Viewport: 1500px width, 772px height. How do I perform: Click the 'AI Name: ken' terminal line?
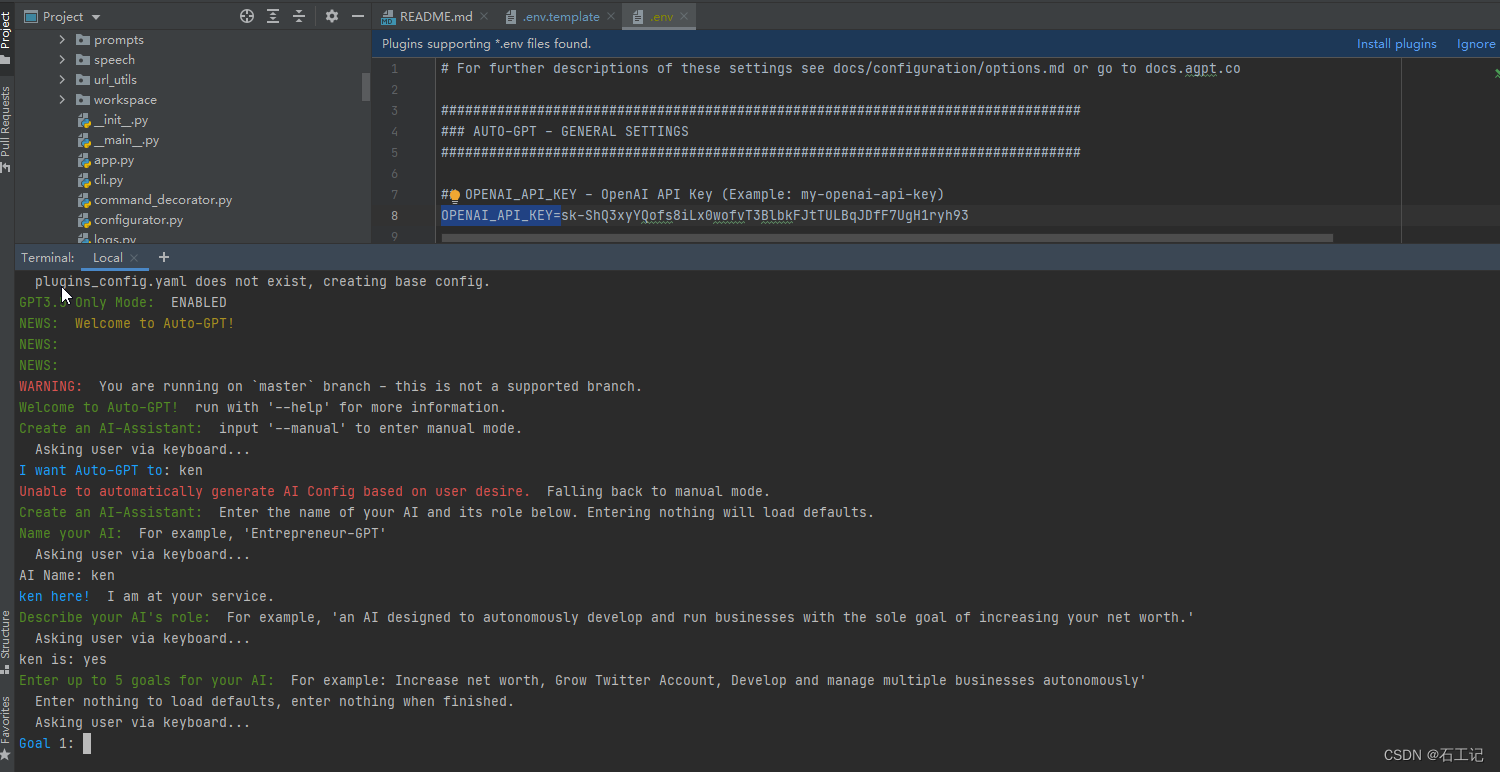[x=67, y=575]
